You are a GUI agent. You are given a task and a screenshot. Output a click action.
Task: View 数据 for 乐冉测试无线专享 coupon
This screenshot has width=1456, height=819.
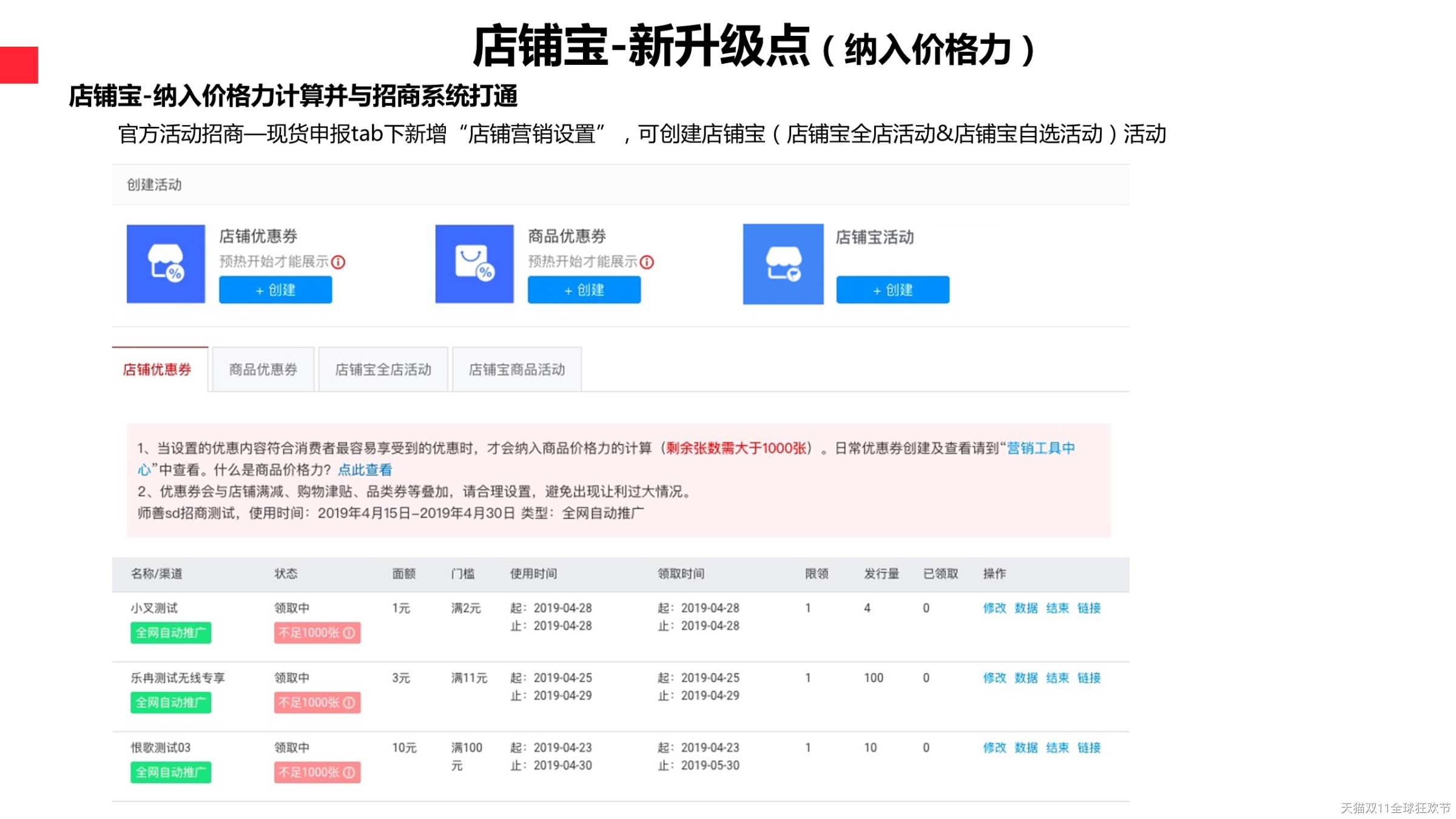pyautogui.click(x=1026, y=678)
